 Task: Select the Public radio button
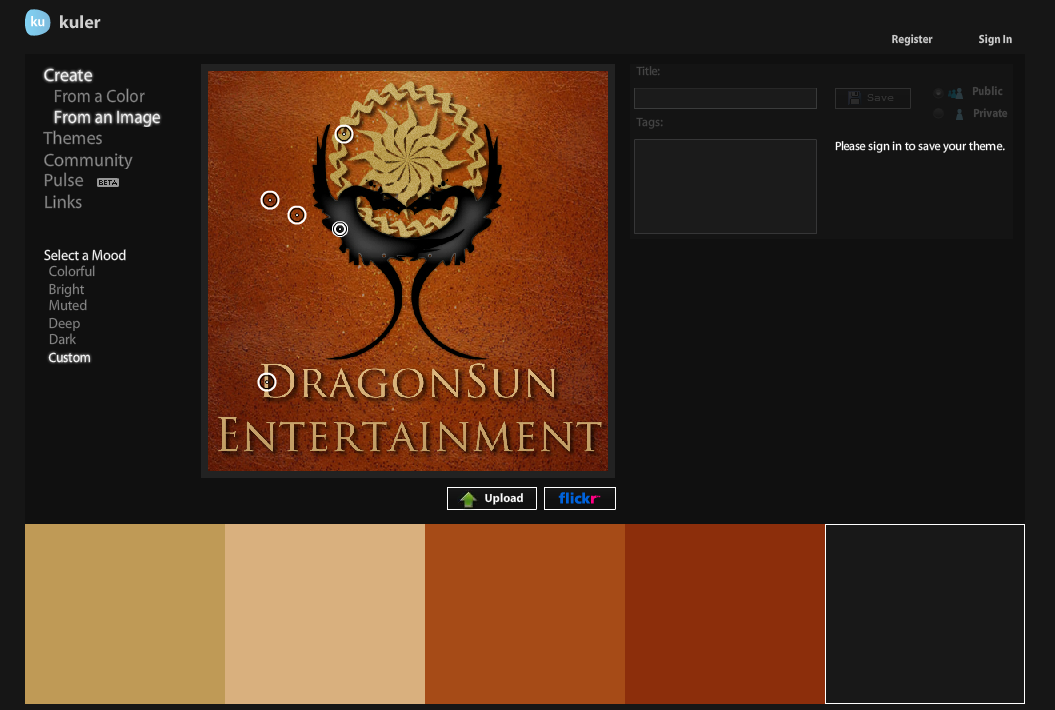[x=938, y=92]
